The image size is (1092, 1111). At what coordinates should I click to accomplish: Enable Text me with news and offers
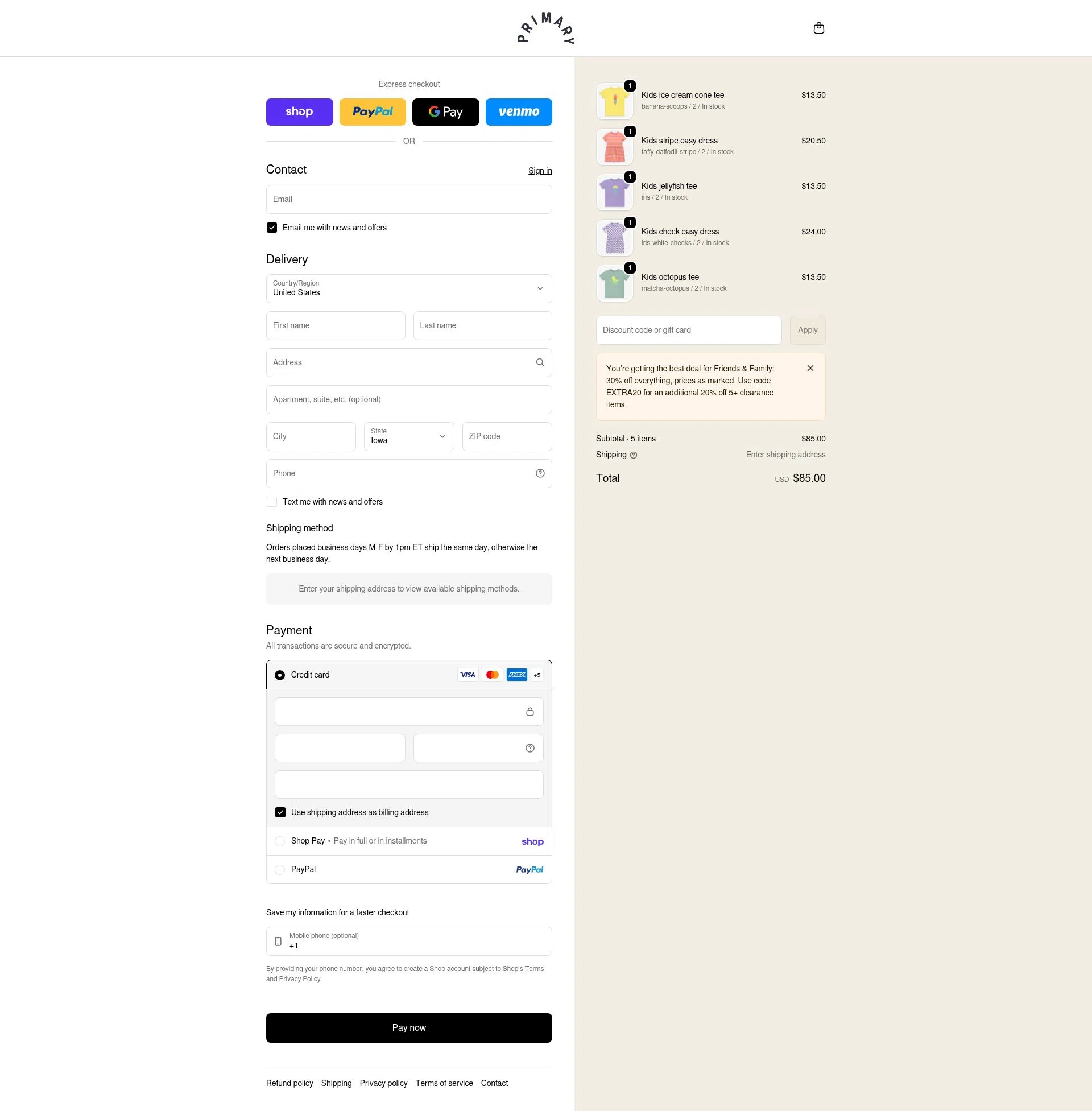pyautogui.click(x=272, y=502)
